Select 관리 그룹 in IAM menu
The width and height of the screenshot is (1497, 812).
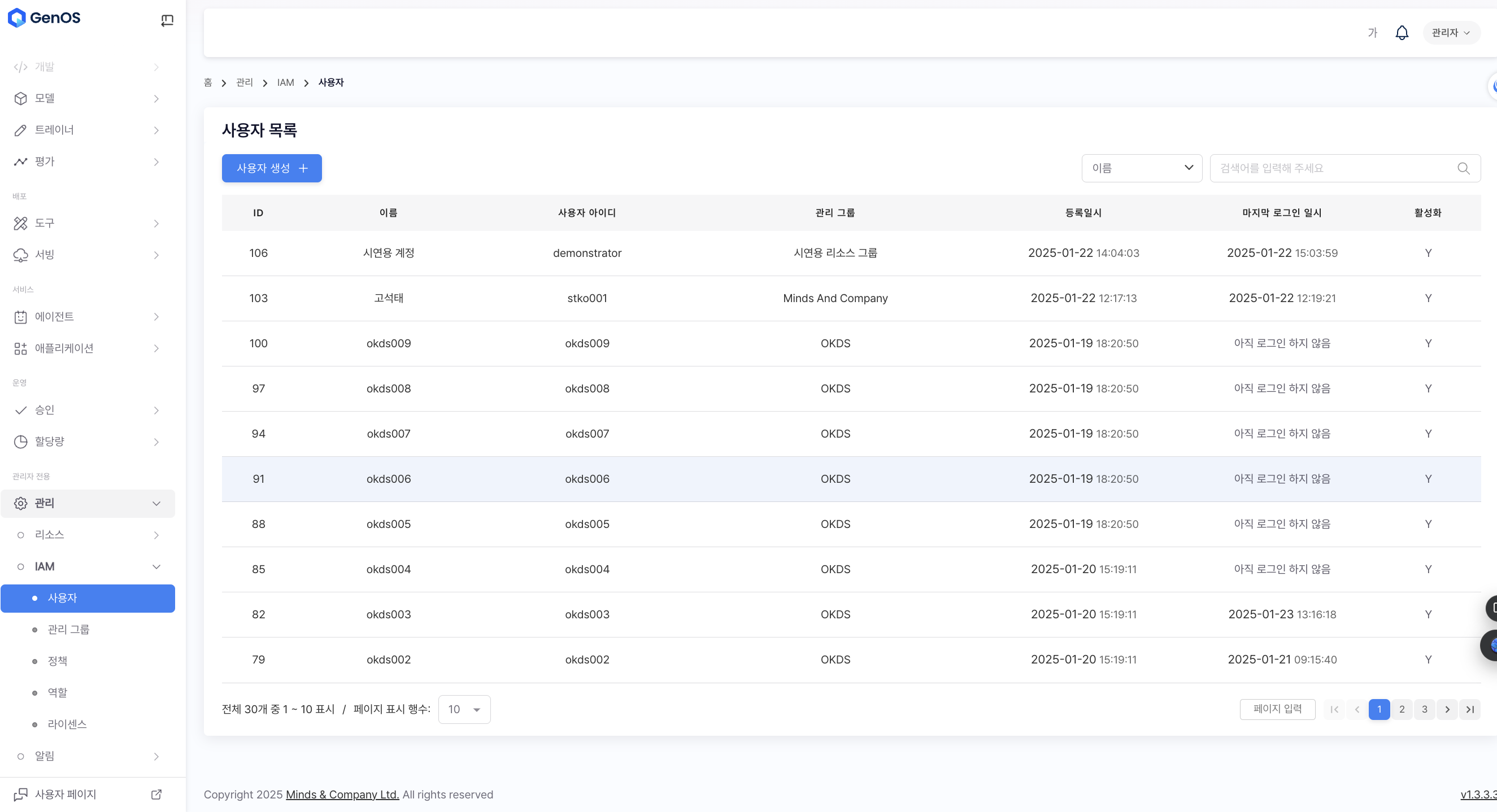[68, 630]
